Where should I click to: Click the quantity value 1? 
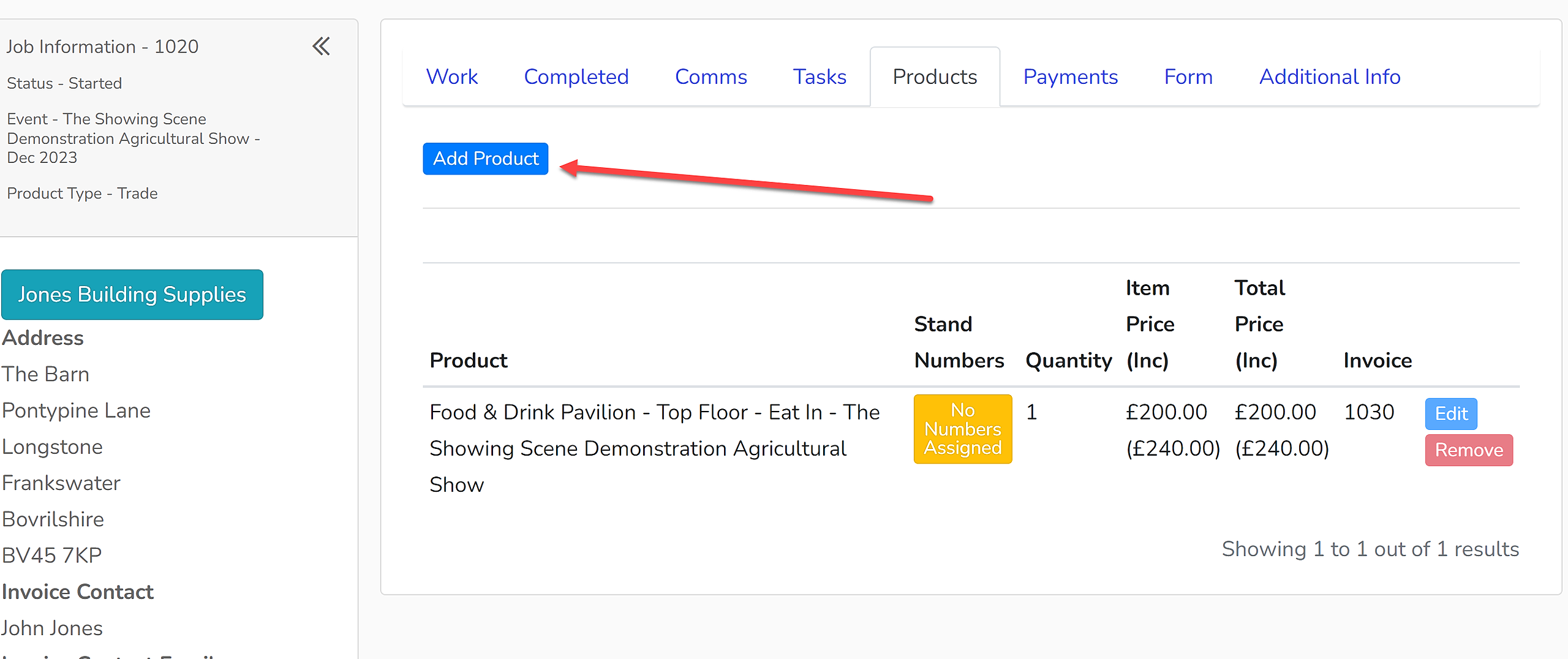[x=1031, y=412]
